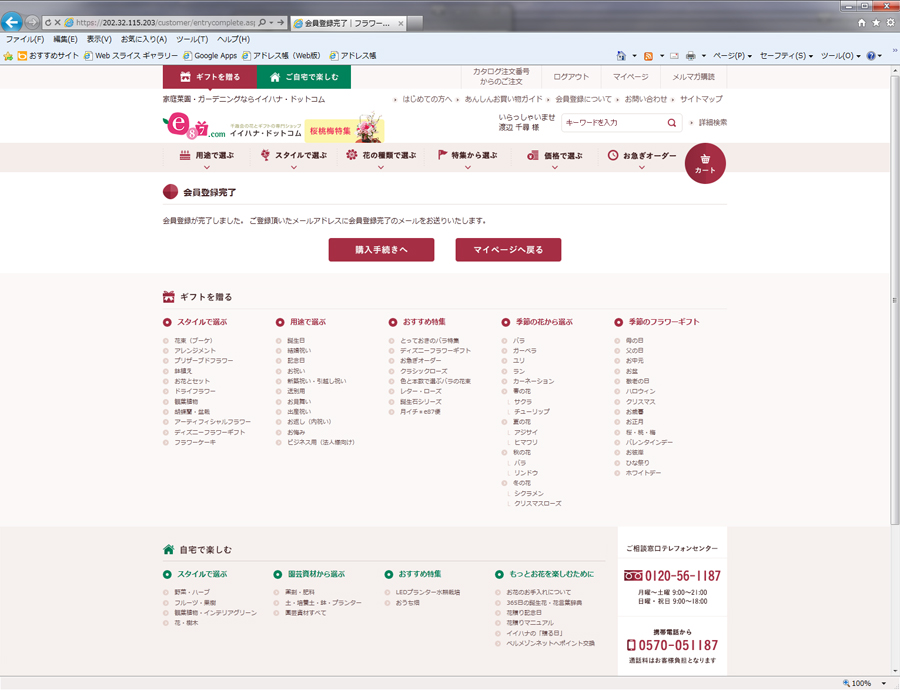
Task: Click the 購入手続きへ button
Action: pyautogui.click(x=381, y=250)
